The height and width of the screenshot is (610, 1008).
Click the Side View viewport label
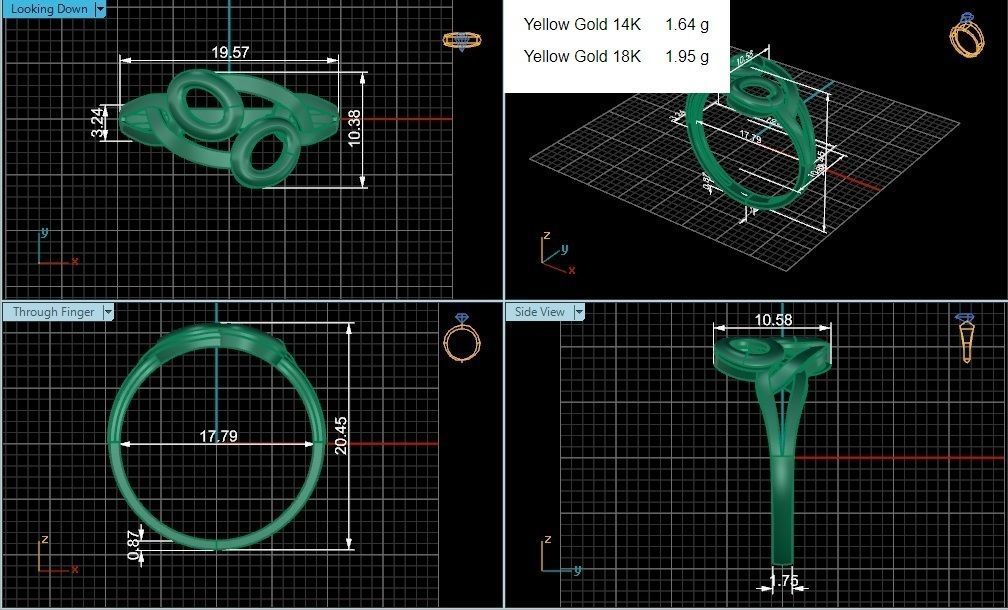tap(539, 312)
